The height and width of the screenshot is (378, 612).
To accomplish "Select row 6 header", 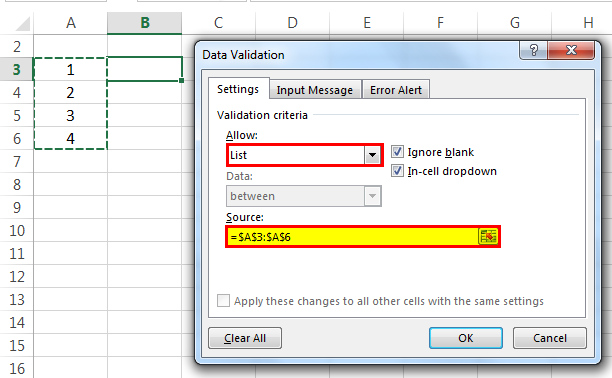I will pyautogui.click(x=16, y=139).
